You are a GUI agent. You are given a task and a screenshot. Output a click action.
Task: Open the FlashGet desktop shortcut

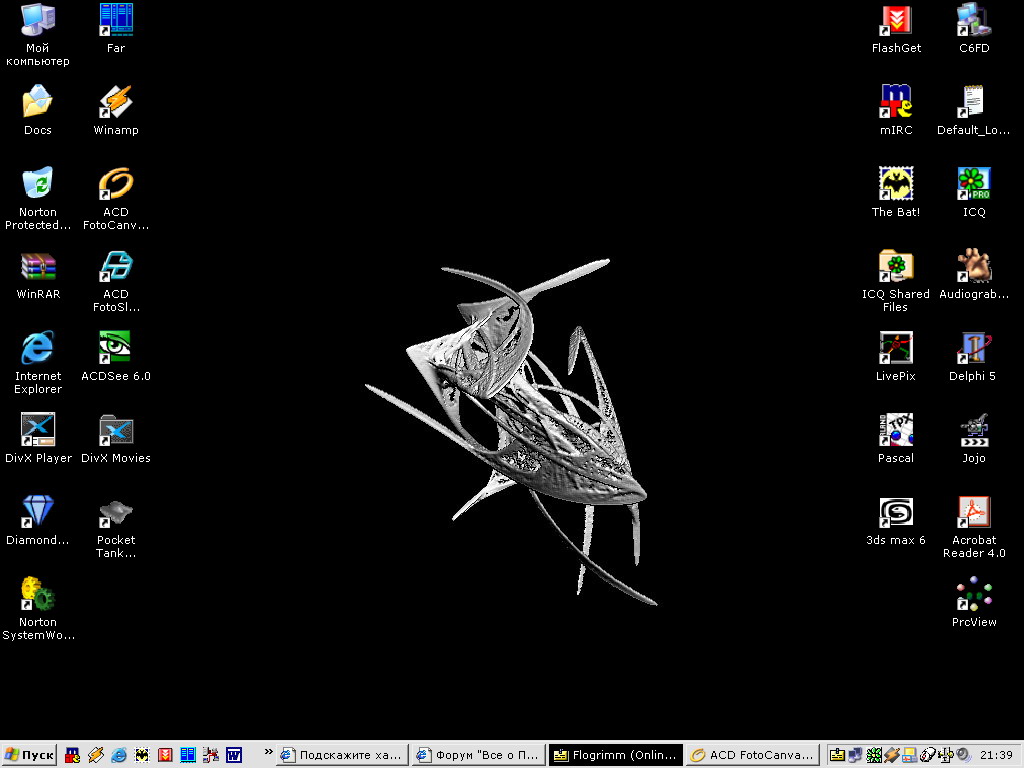click(895, 21)
